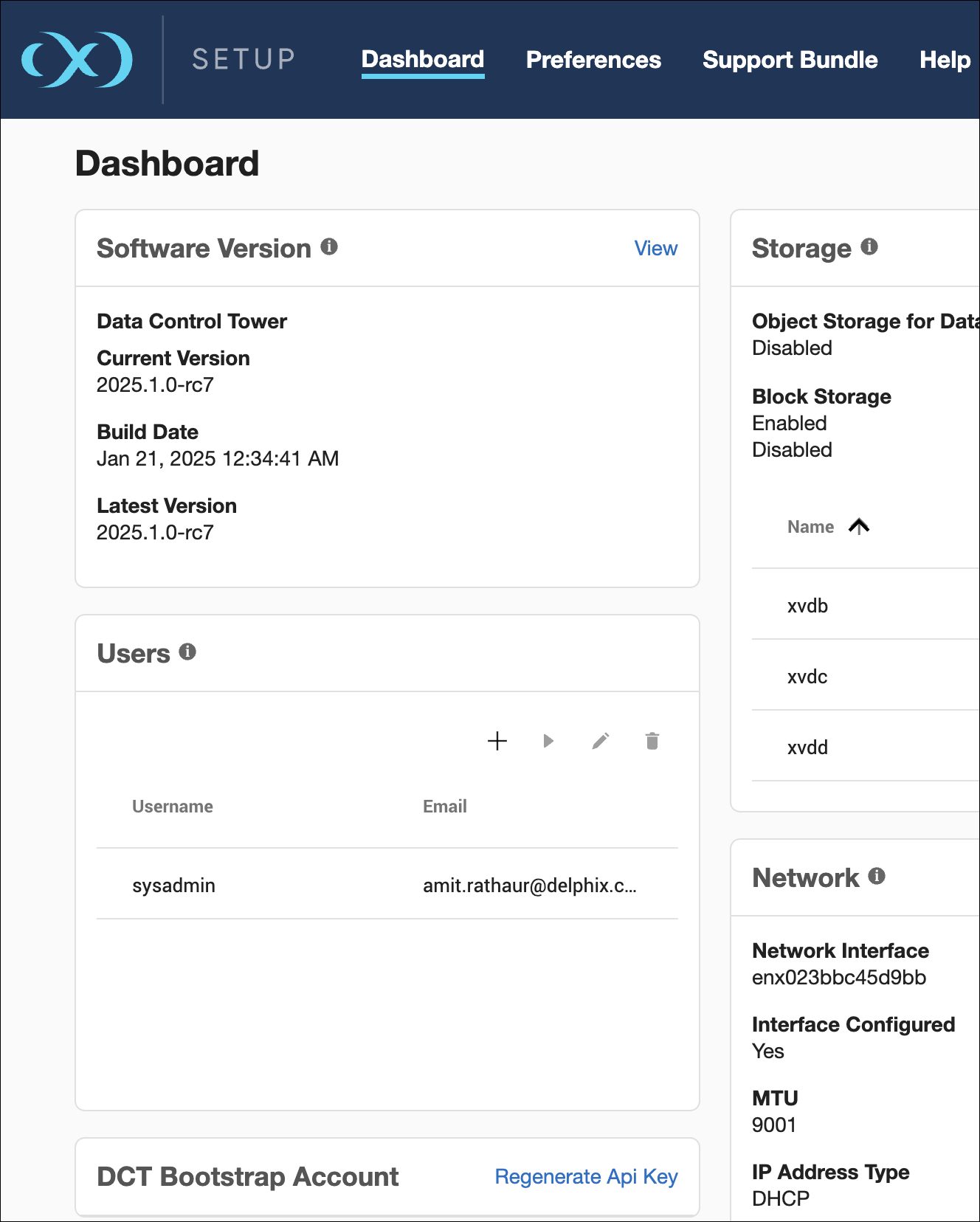This screenshot has width=980, height=1222.
Task: Select the xvdb storage device row
Action: 807,606
